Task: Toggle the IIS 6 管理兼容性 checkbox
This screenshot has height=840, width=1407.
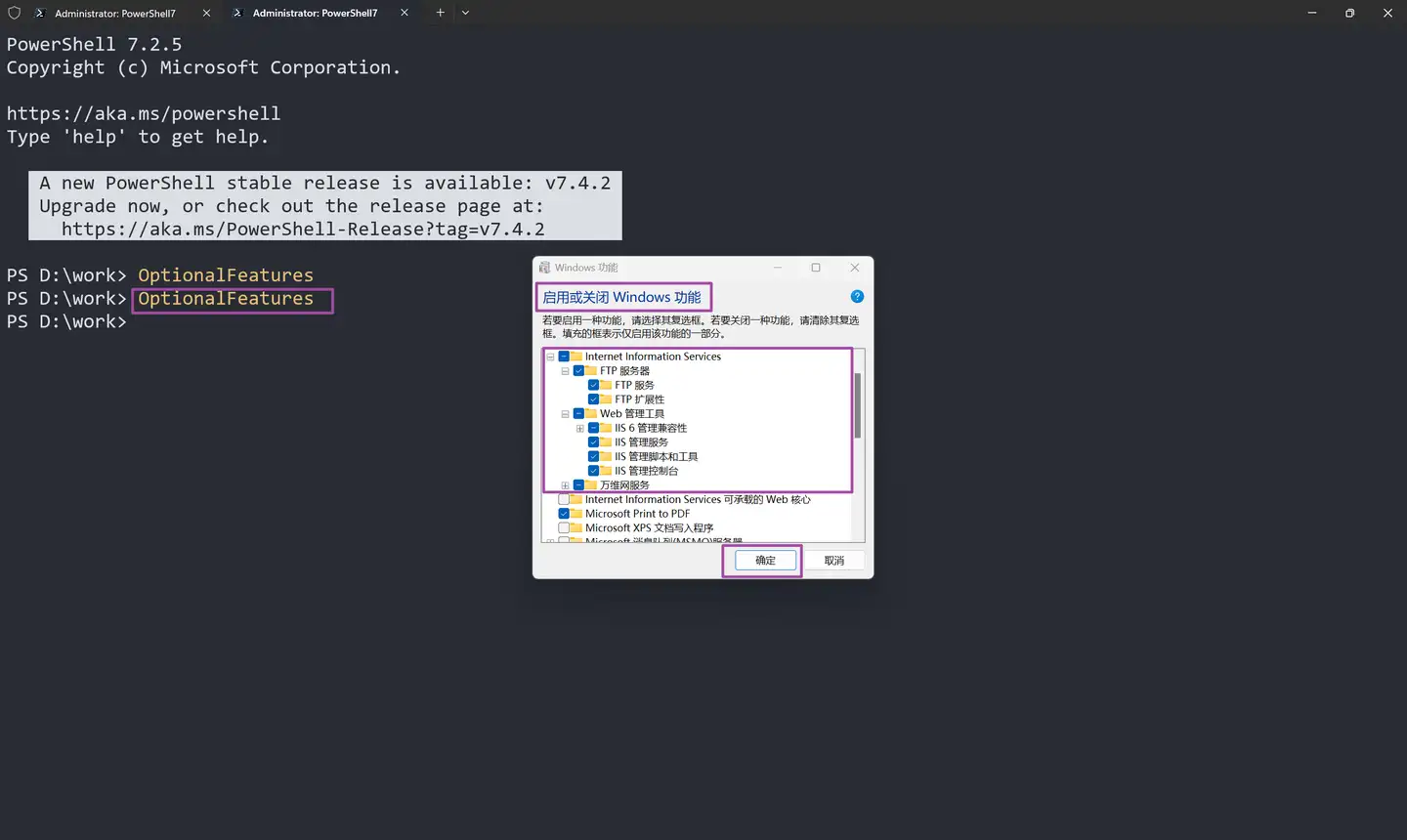Action: [593, 428]
